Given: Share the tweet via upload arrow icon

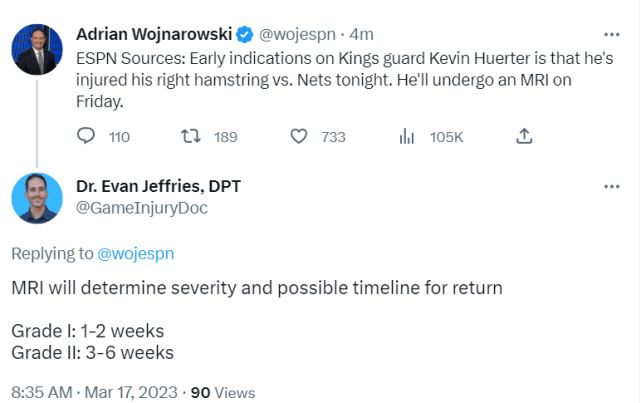Looking at the screenshot, I should click(523, 137).
